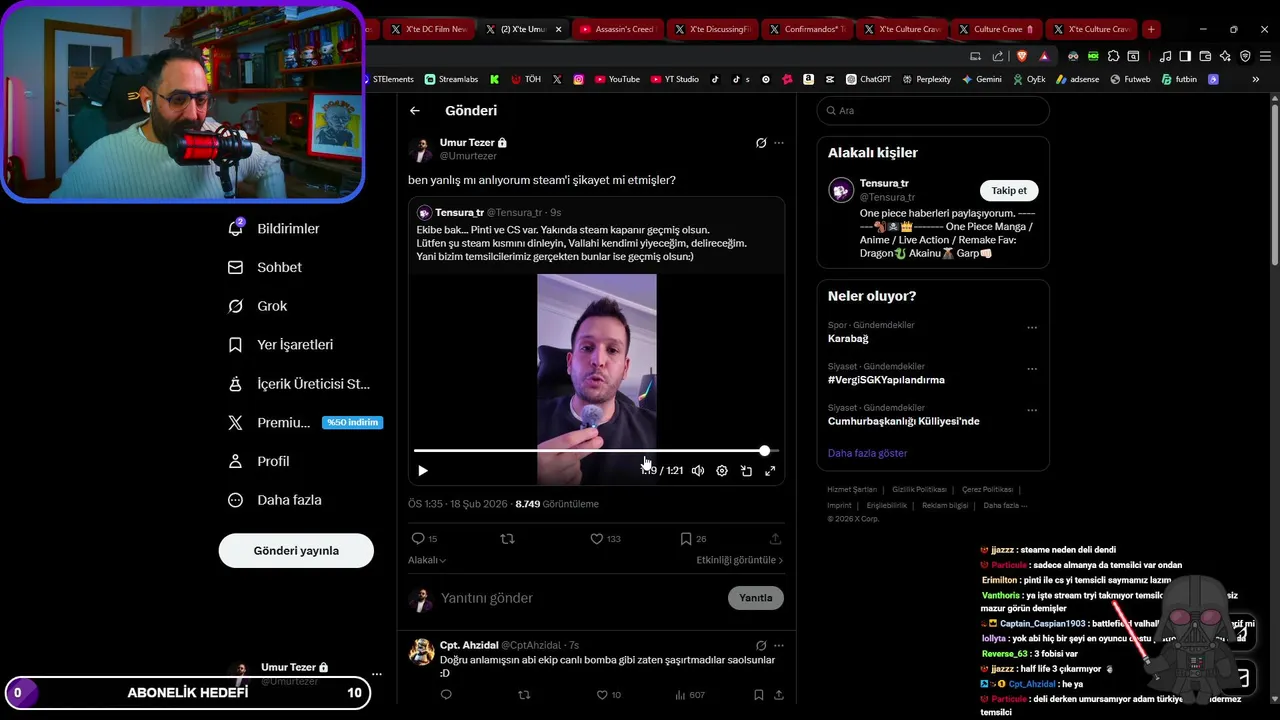Open three-dot menu on Cpt. Ahzidal's reply
1280x720 pixels.
[x=779, y=646]
